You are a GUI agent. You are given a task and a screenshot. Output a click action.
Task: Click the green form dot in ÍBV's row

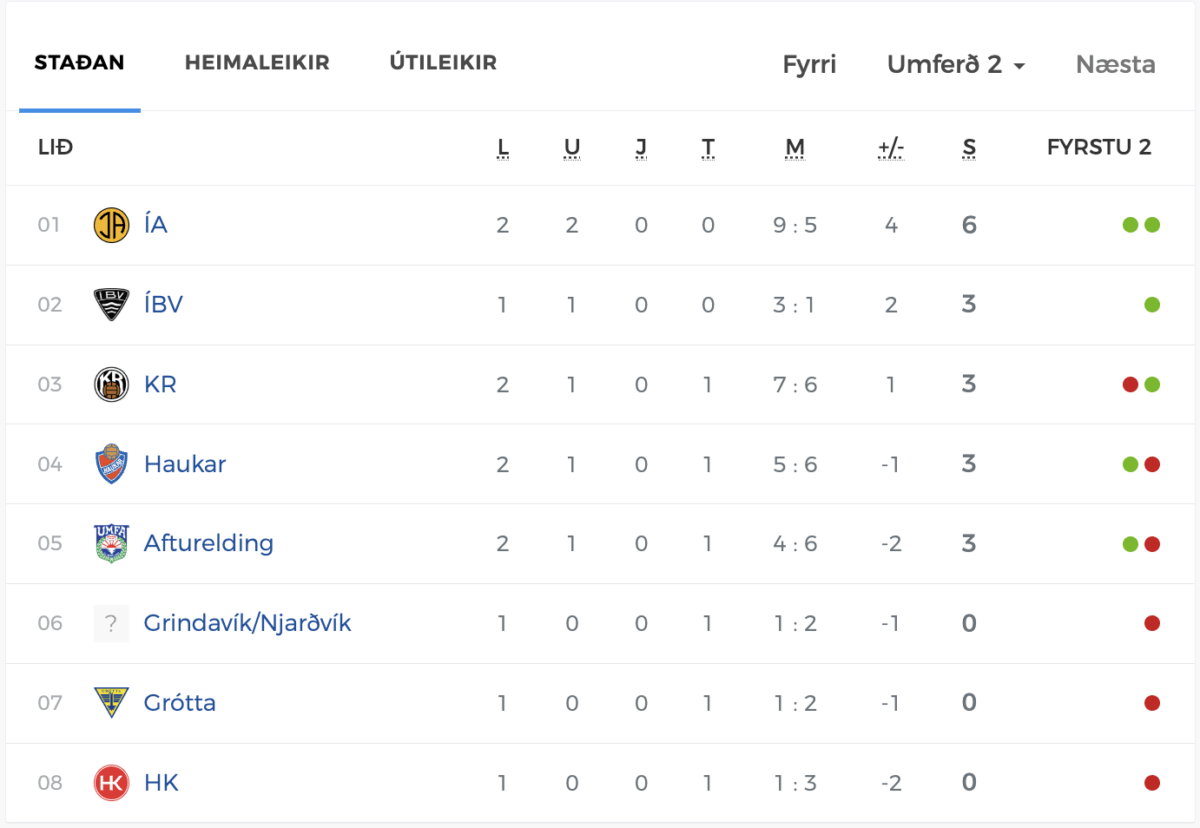pyautogui.click(x=1152, y=304)
